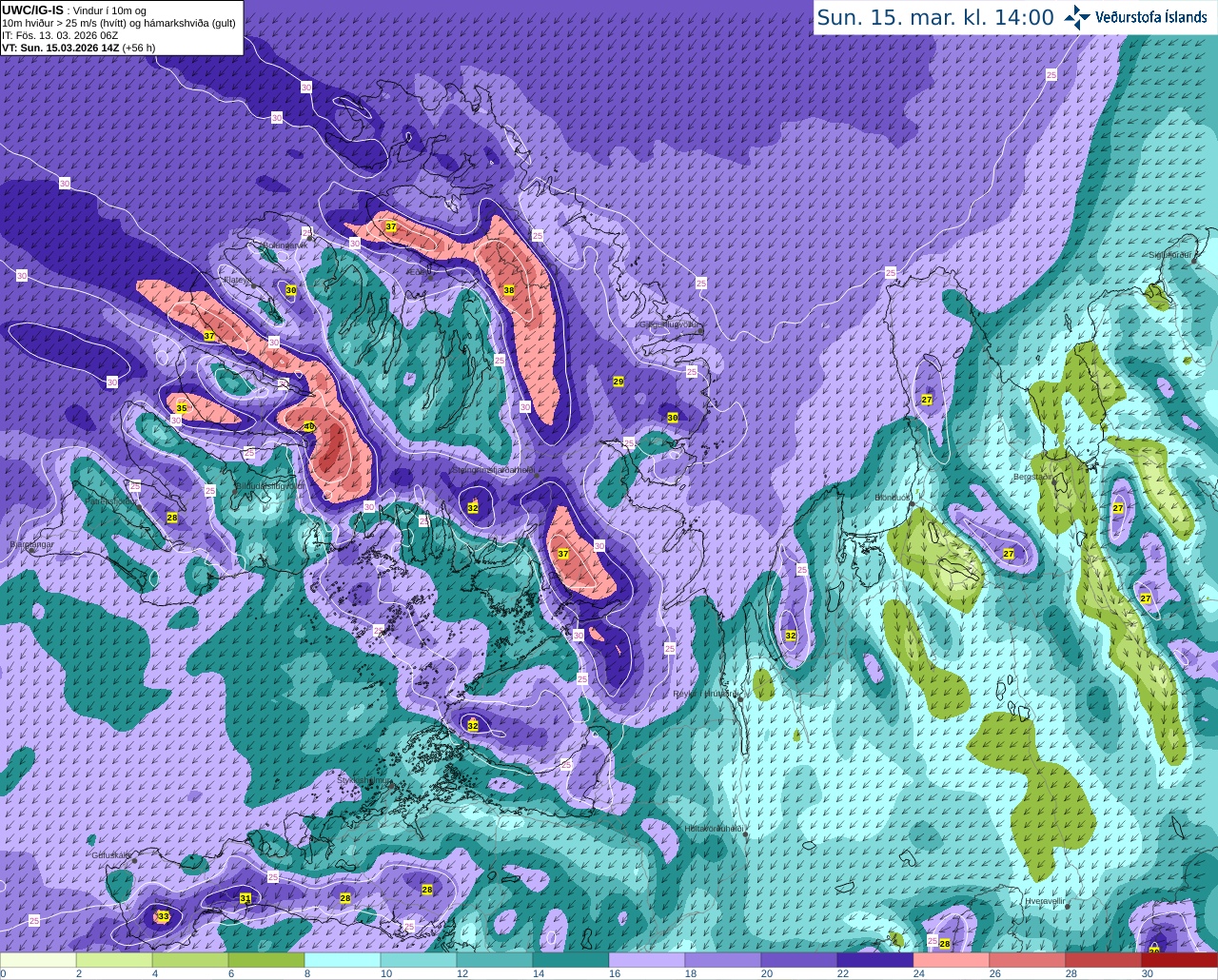Click the Bolungarvík station label
Viewport: 1218px width, 980px height.
click(x=285, y=245)
